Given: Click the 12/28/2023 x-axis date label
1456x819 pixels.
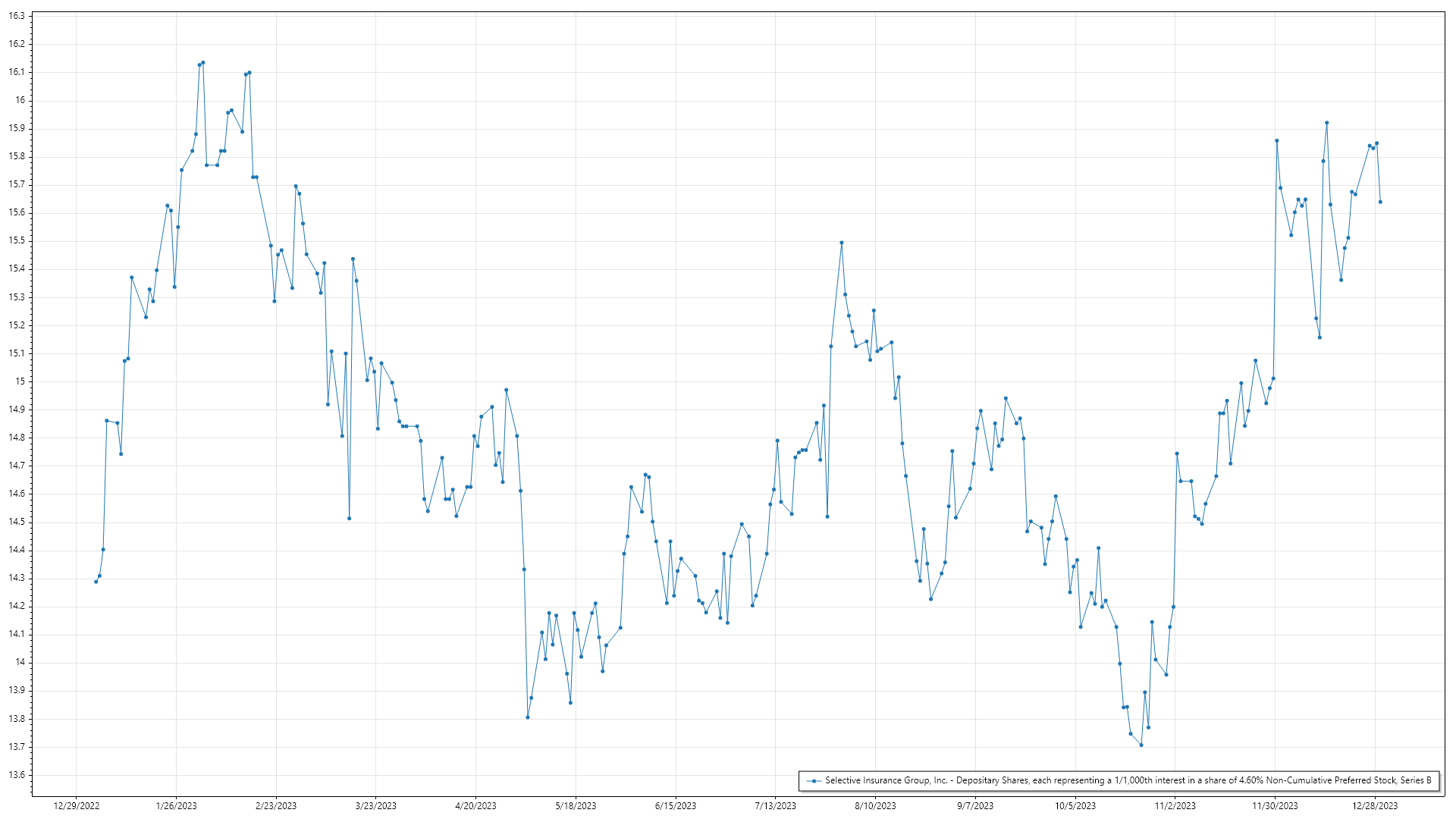Looking at the screenshot, I should point(1375,806).
